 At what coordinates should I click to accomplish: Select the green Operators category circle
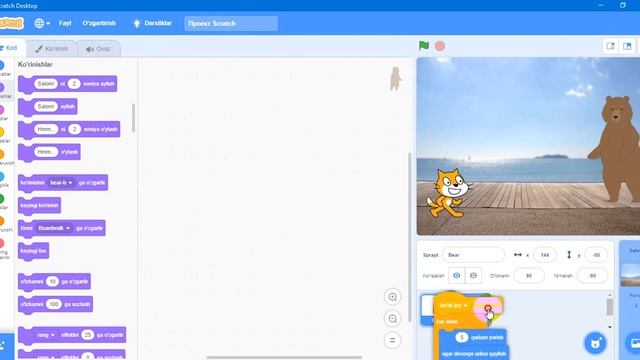2,198
